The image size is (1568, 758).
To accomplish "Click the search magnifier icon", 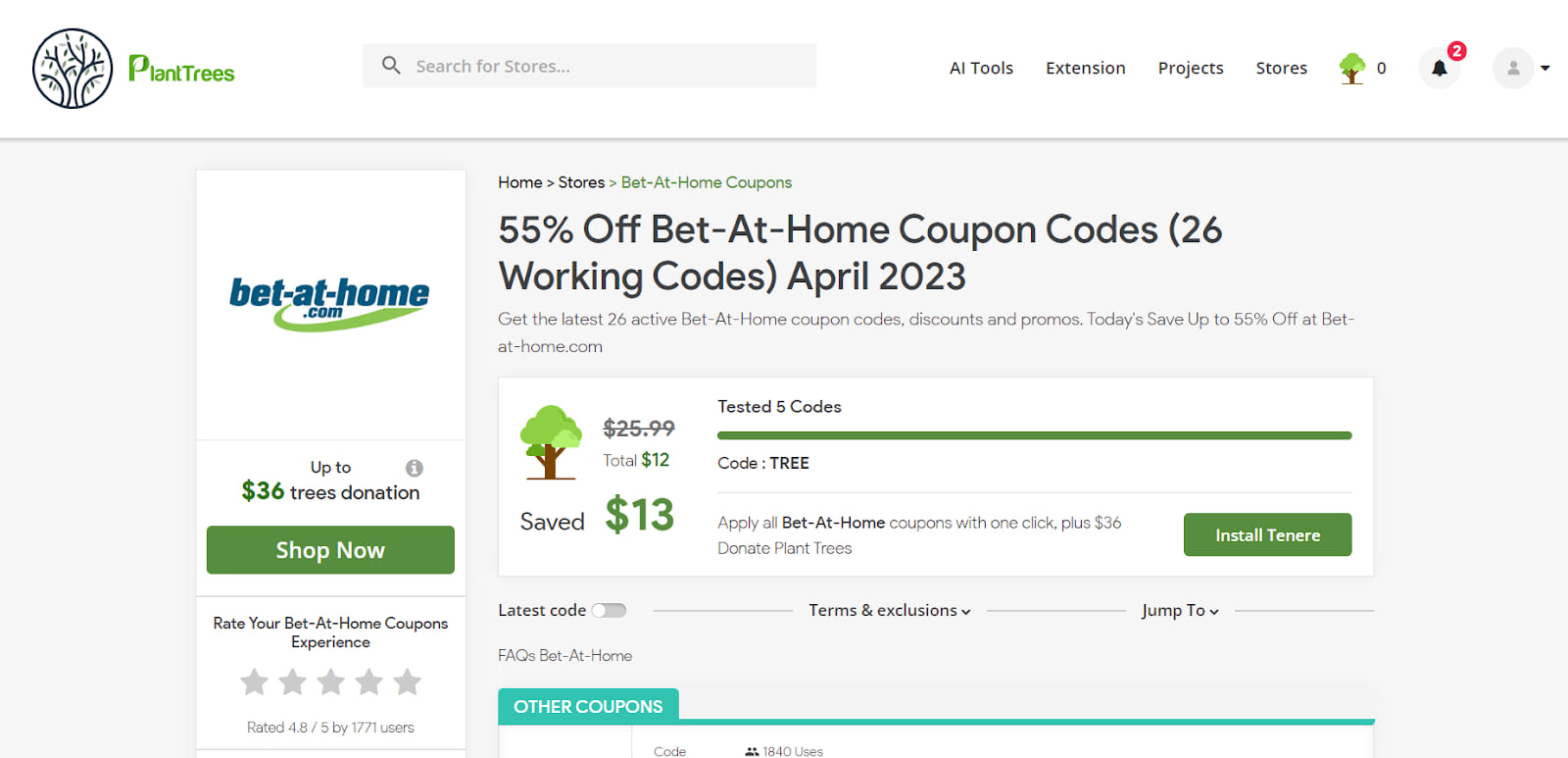I will click(391, 66).
